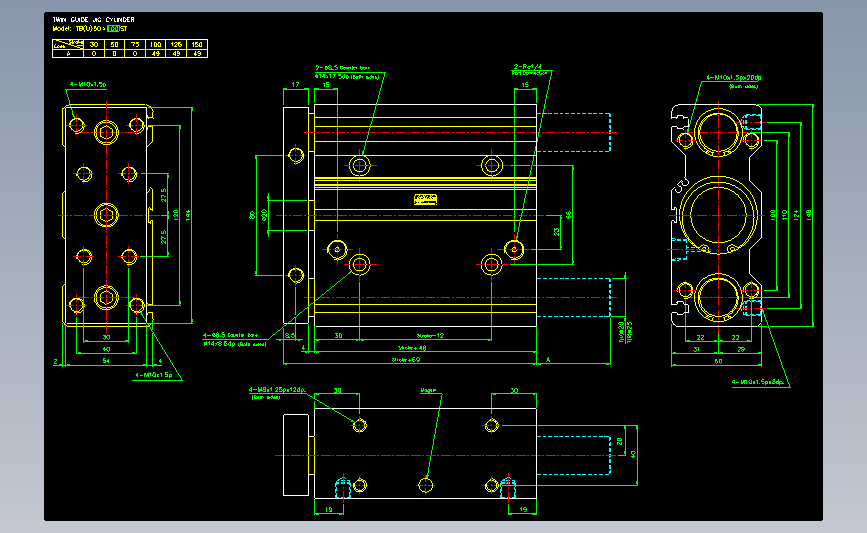The image size is (867, 533).
Task: Select the yellow Model: TB(U)50 text line
Action: pyautogui.click(x=90, y=28)
